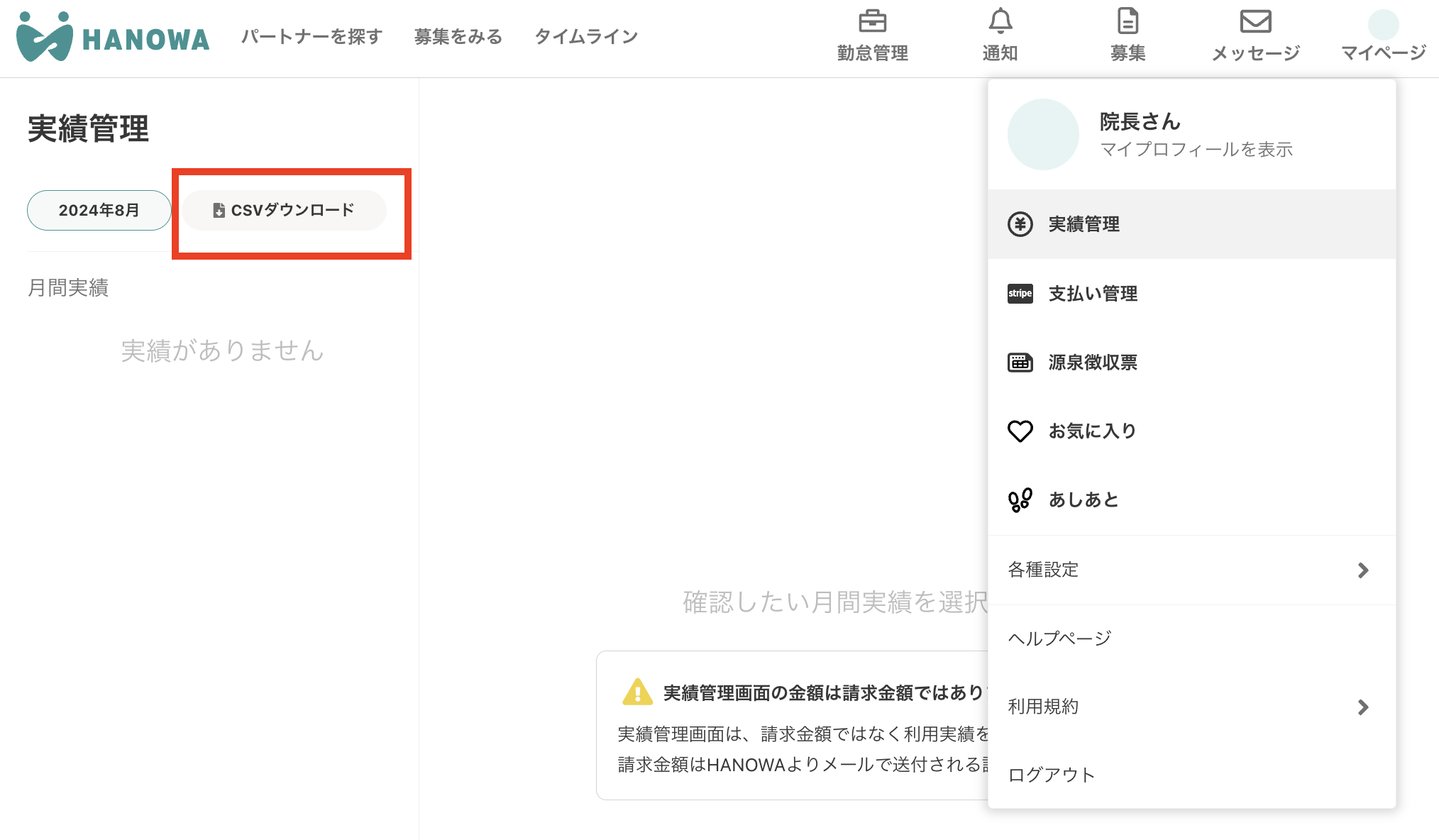Select 実績管理 yen icon menu item
Viewport: 1439px width, 840px height.
pos(1020,224)
